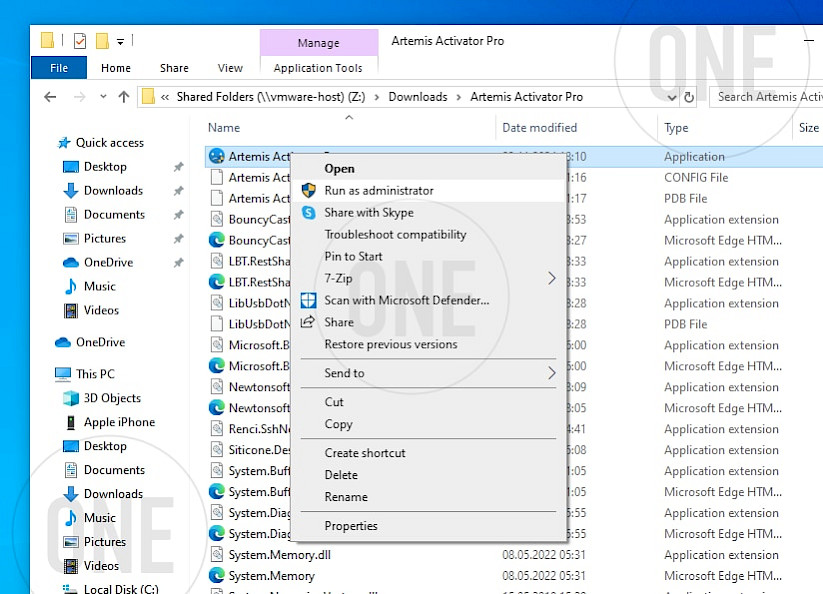Viewport: 823px width, 594px height.
Task: Expand the 7-Zip submenu arrow
Action: point(552,278)
